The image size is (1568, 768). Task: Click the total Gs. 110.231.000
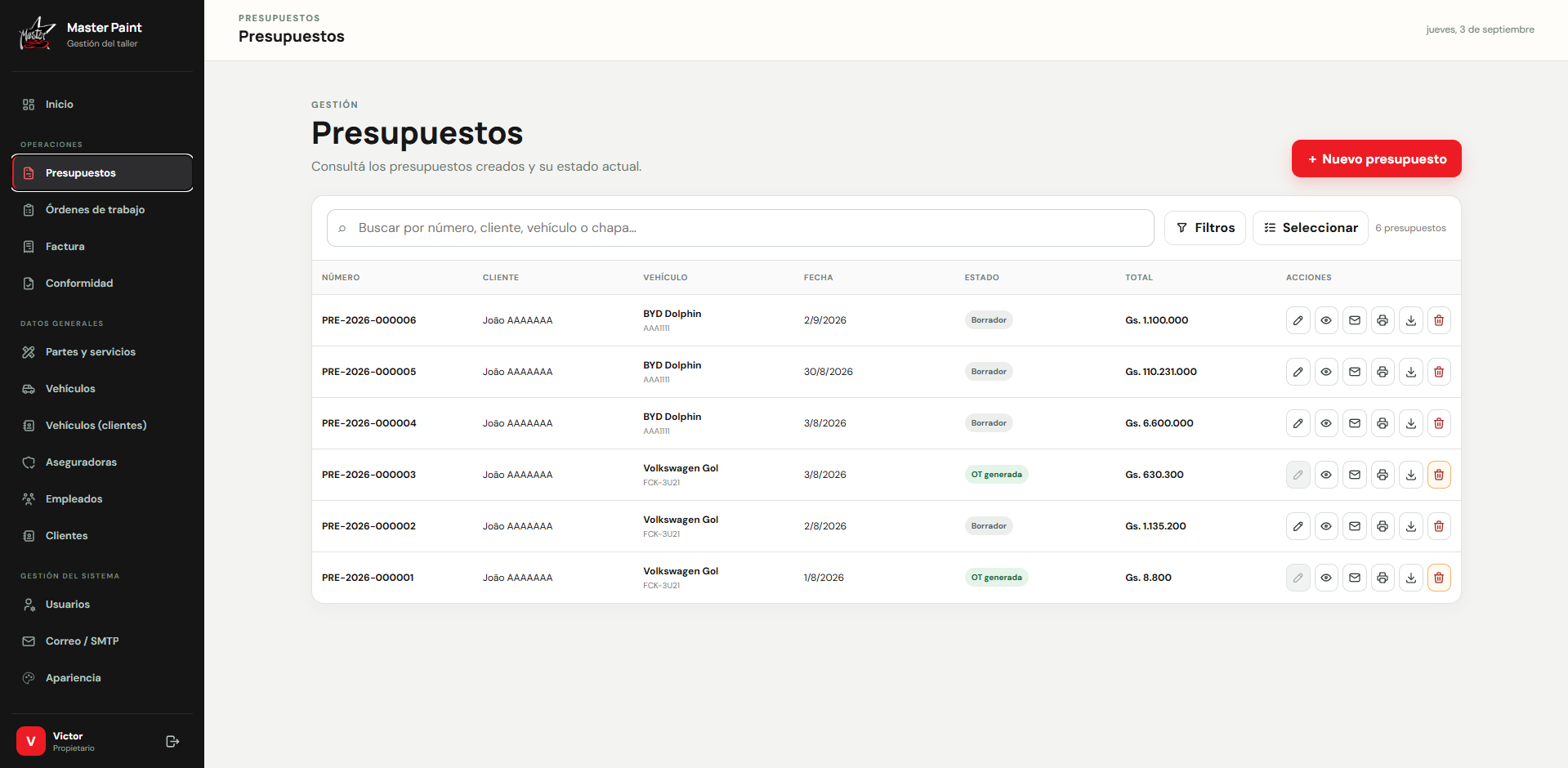tap(1161, 372)
